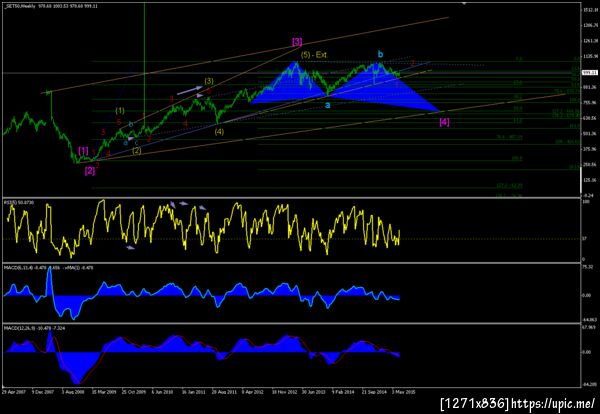Click the yellow (3) wave label

(209, 81)
